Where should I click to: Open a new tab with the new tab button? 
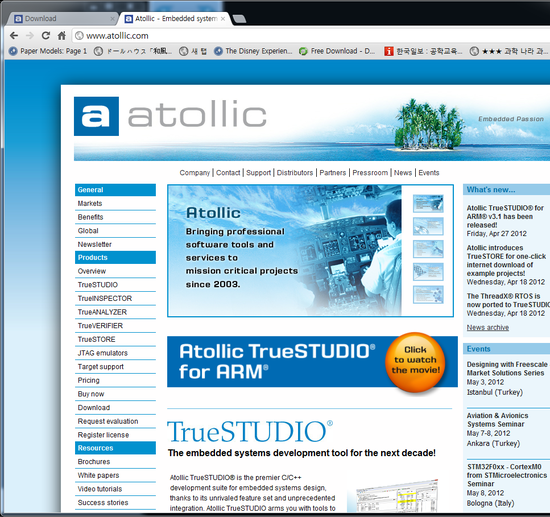pyautogui.click(x=239, y=19)
